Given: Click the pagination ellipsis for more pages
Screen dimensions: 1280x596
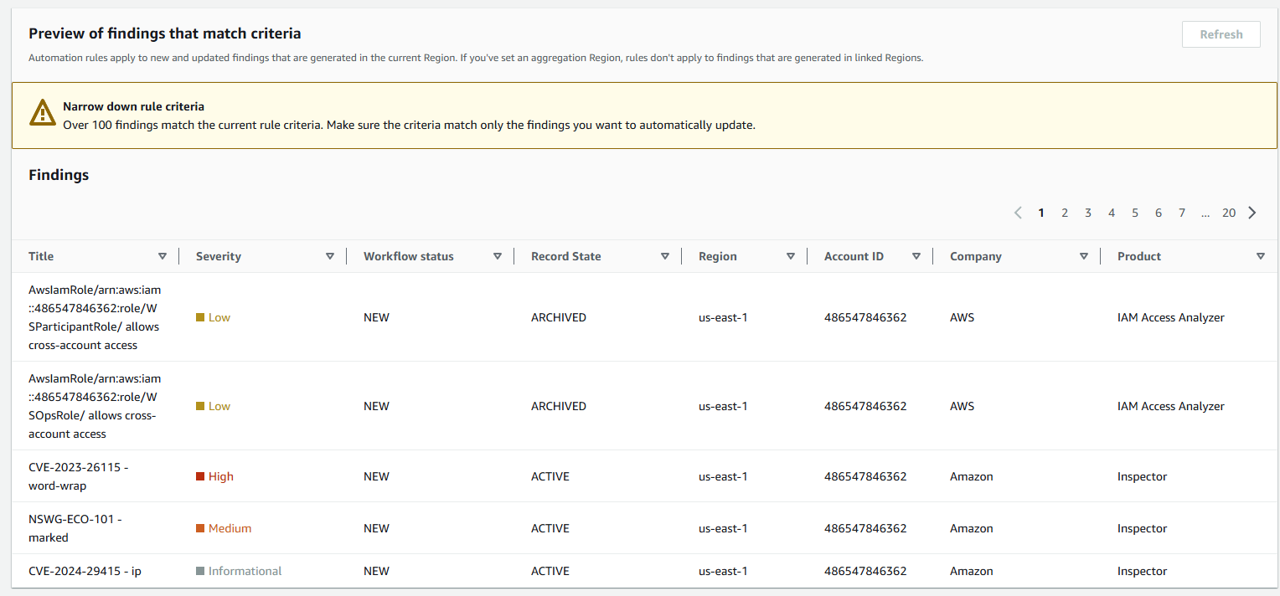Looking at the screenshot, I should [x=1205, y=213].
